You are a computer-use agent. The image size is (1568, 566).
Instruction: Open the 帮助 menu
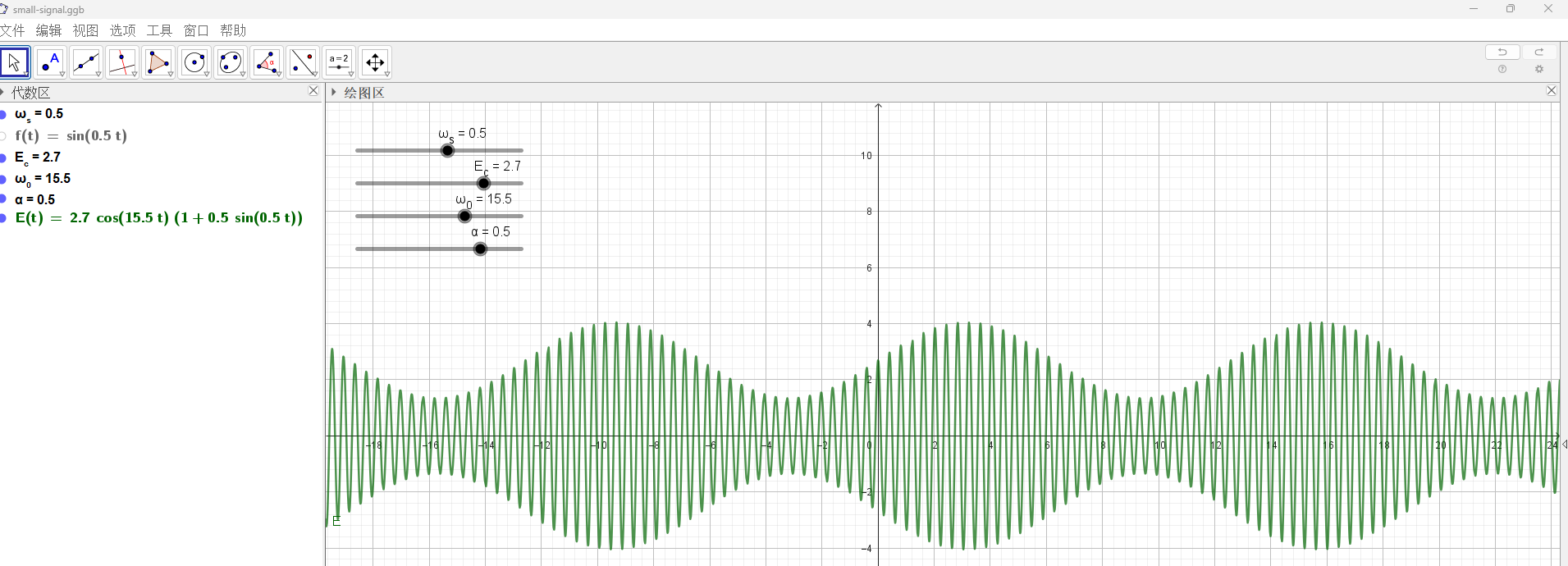[x=233, y=30]
